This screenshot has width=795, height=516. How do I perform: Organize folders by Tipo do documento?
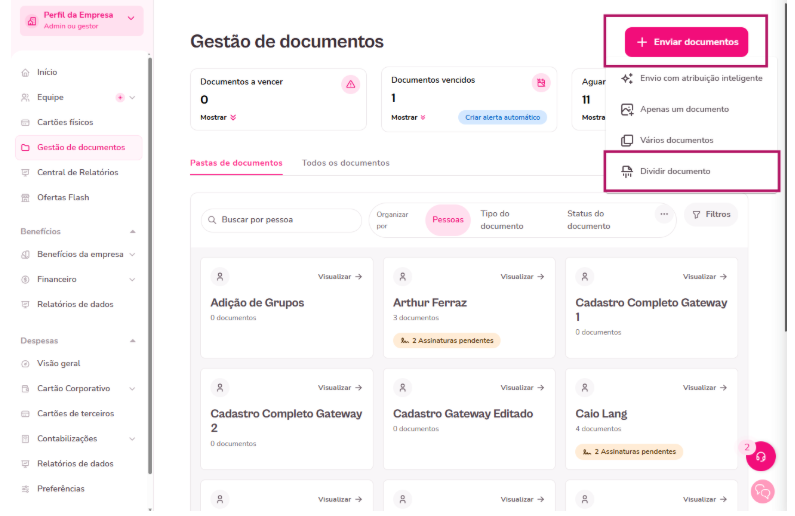502,220
